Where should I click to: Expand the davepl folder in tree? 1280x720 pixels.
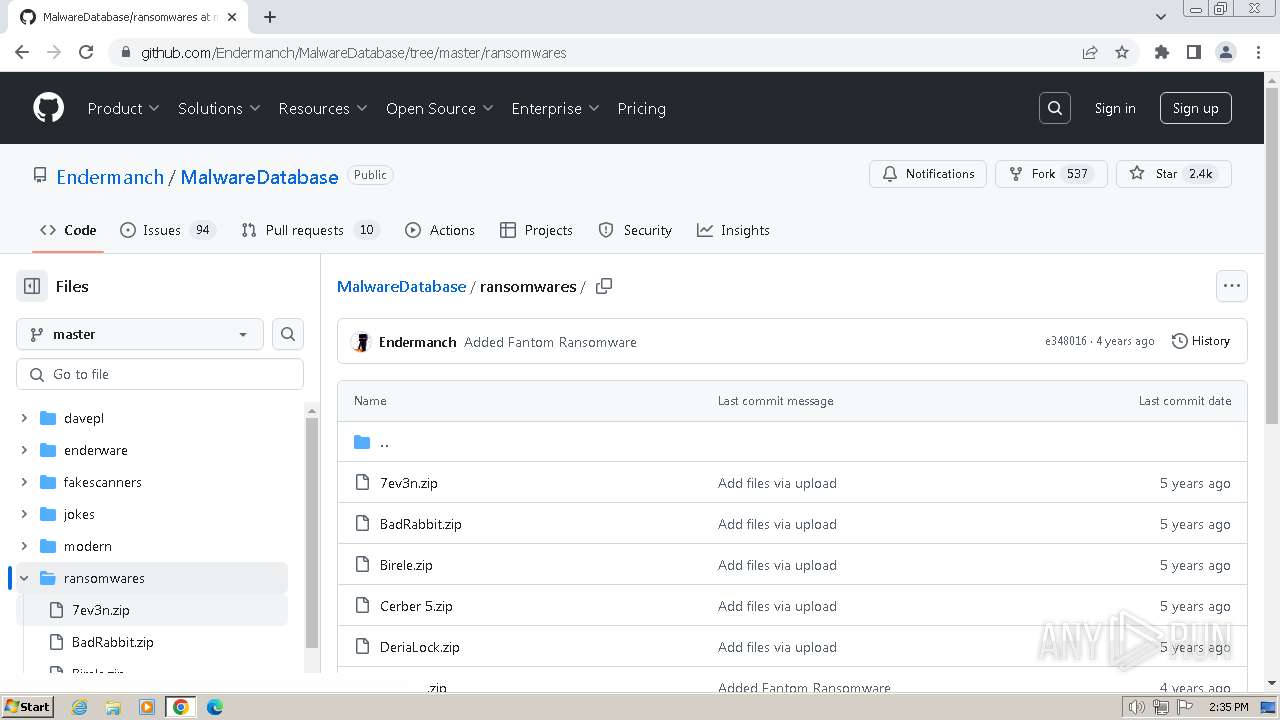[24, 418]
